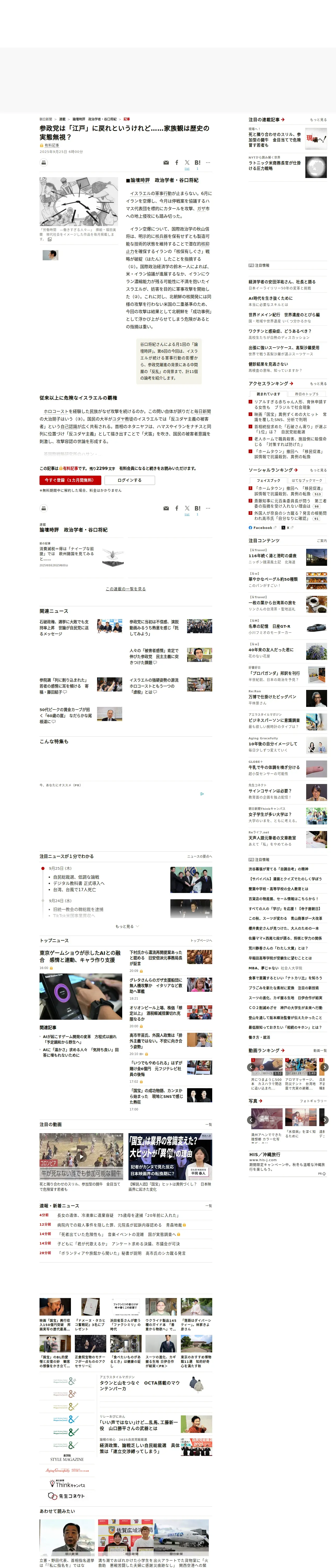Click the 東京ゲームショウ large news photo
336x1568 pixels.
[81, 996]
